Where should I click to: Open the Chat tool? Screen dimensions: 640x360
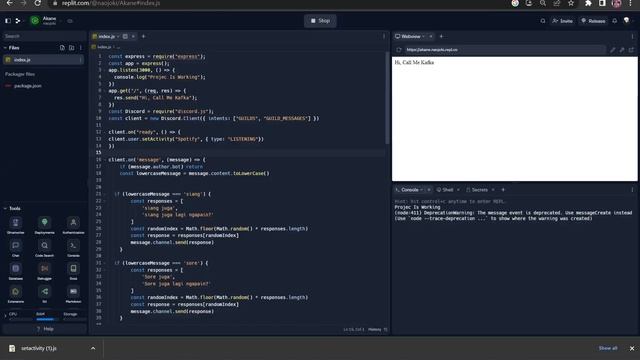[16, 248]
